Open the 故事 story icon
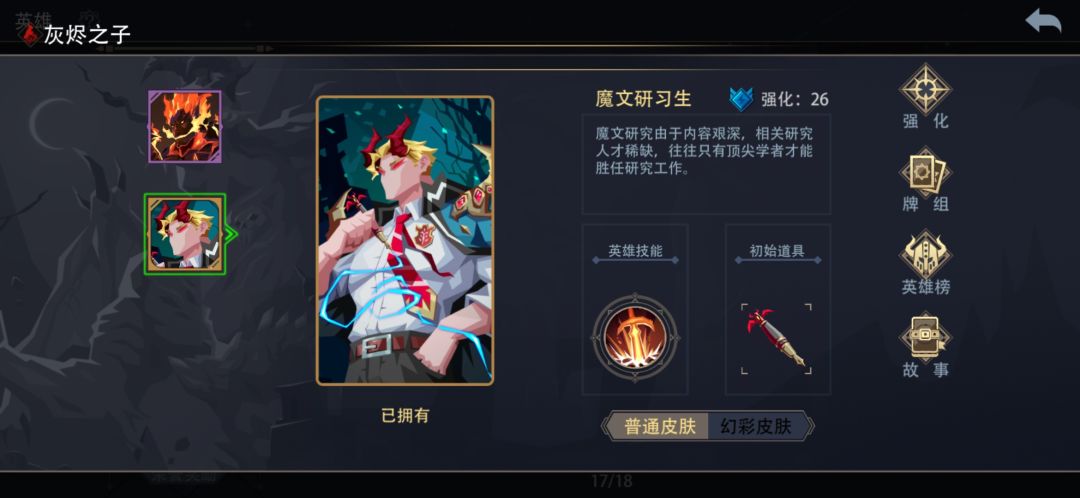Image resolution: width=1080 pixels, height=498 pixels. point(926,337)
